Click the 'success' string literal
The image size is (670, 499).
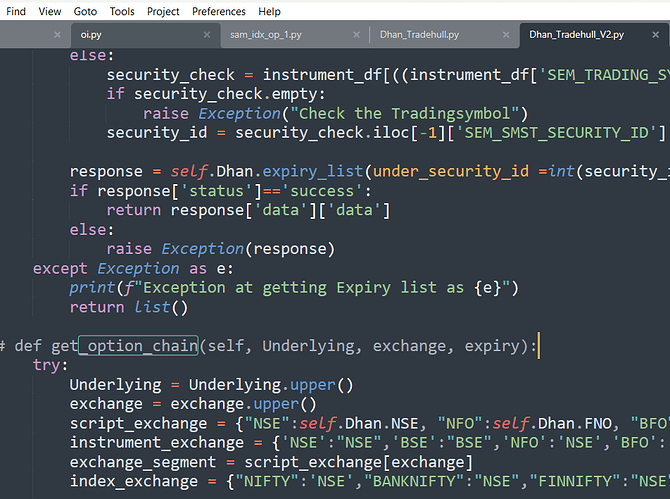(322, 191)
